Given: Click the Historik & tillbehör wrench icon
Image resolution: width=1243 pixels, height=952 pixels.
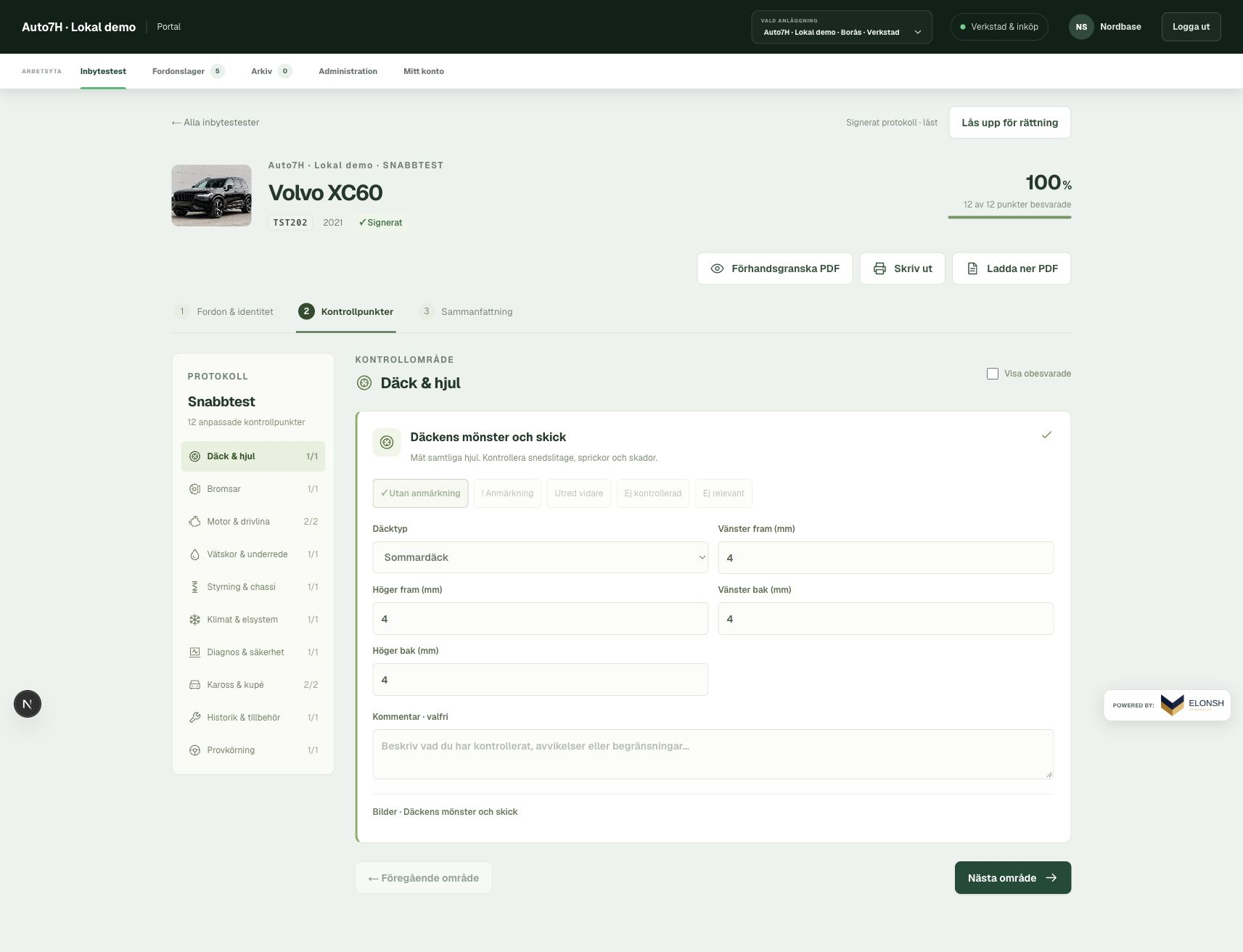Looking at the screenshot, I should coord(194,718).
